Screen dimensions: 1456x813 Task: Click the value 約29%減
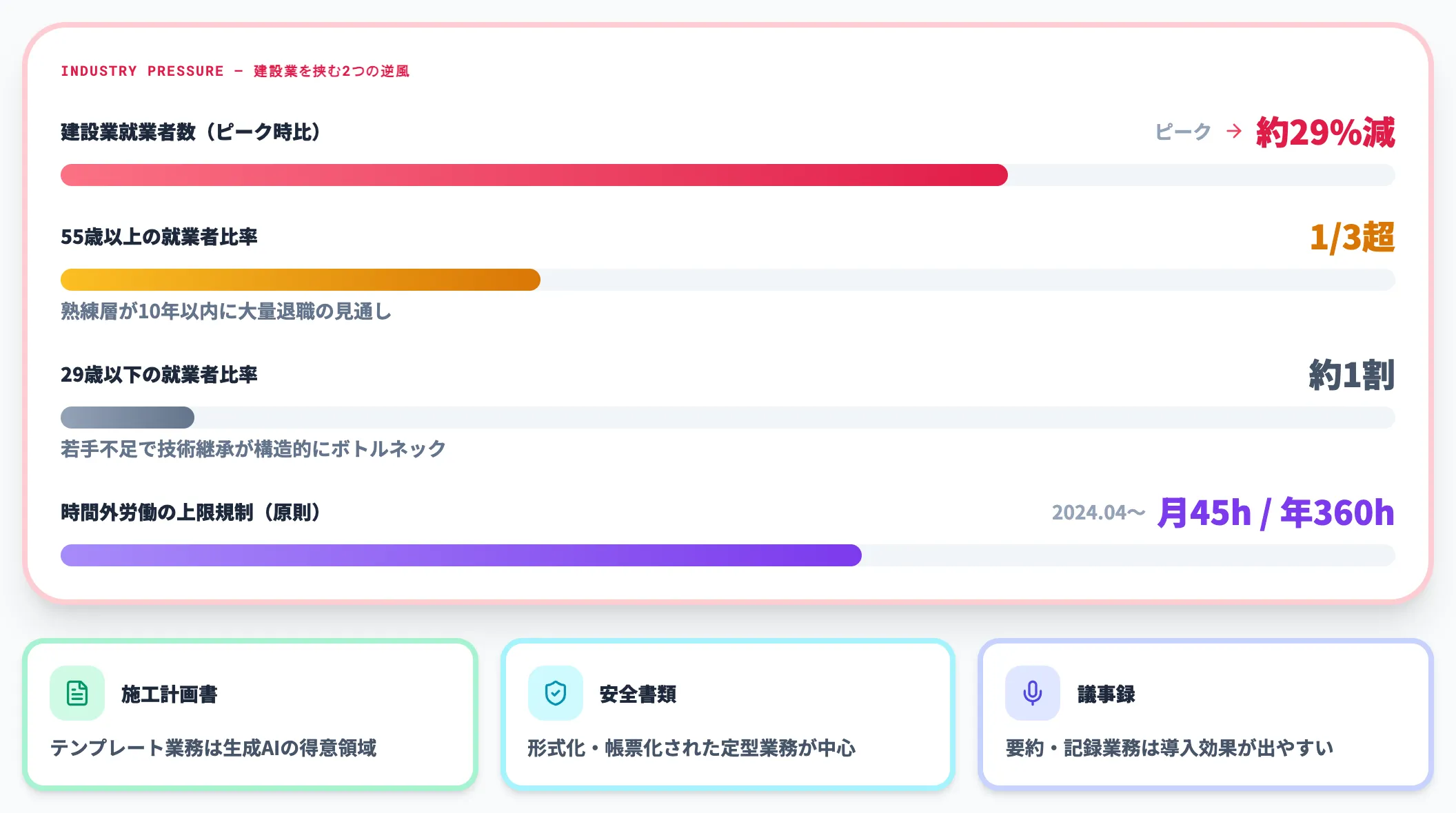click(x=1325, y=132)
